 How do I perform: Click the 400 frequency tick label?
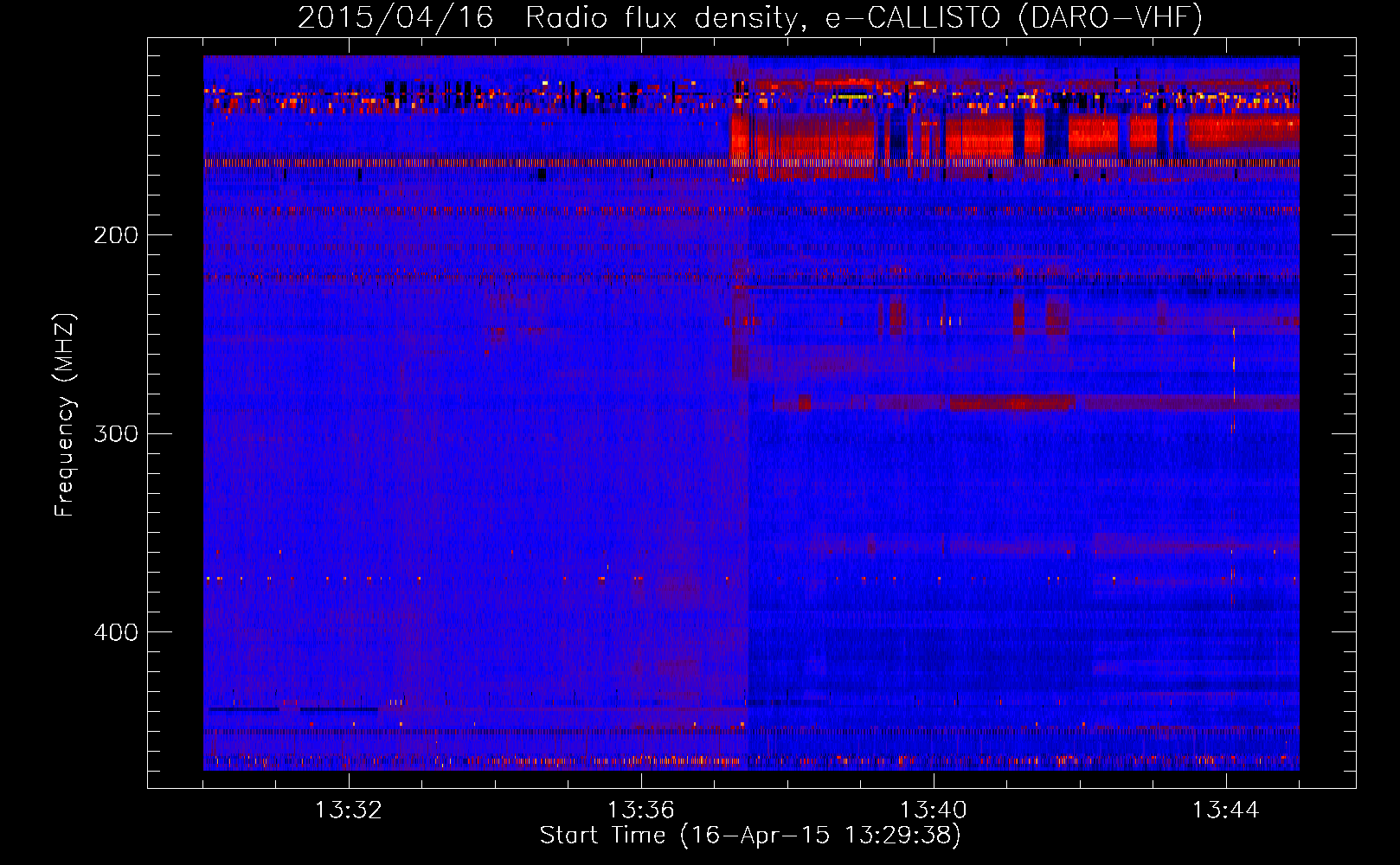[116, 632]
